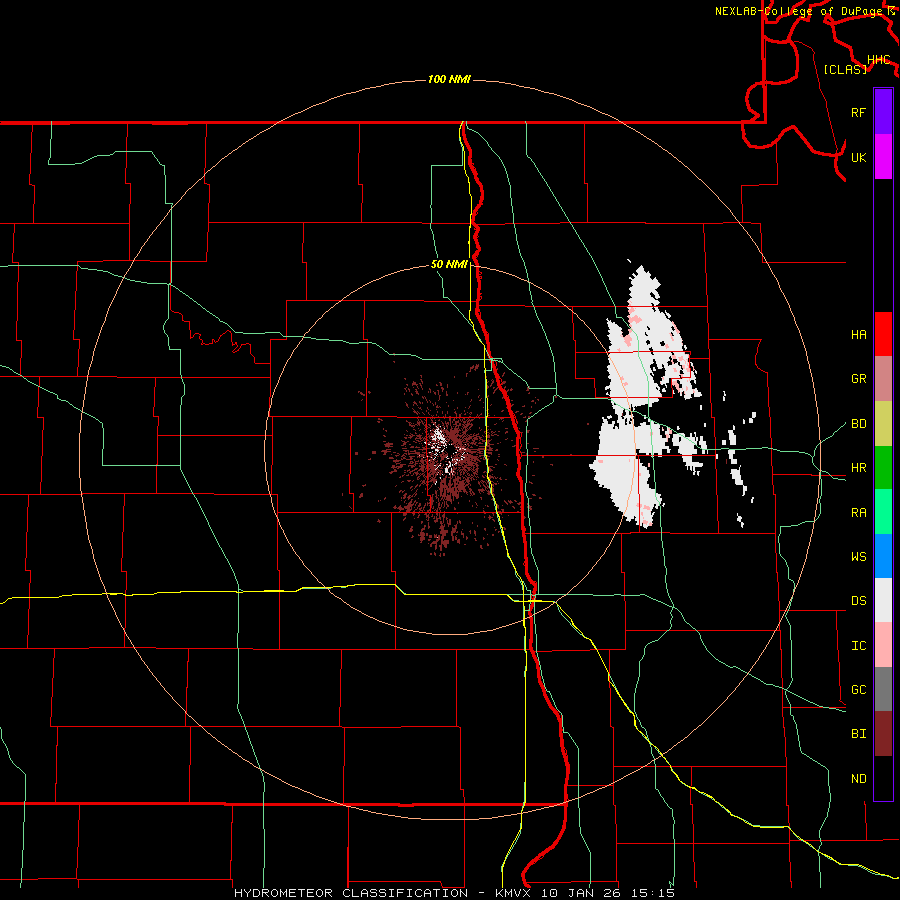Screen dimensions: 900x900
Task: Click the GR salmon legend color swatch
Action: (883, 379)
